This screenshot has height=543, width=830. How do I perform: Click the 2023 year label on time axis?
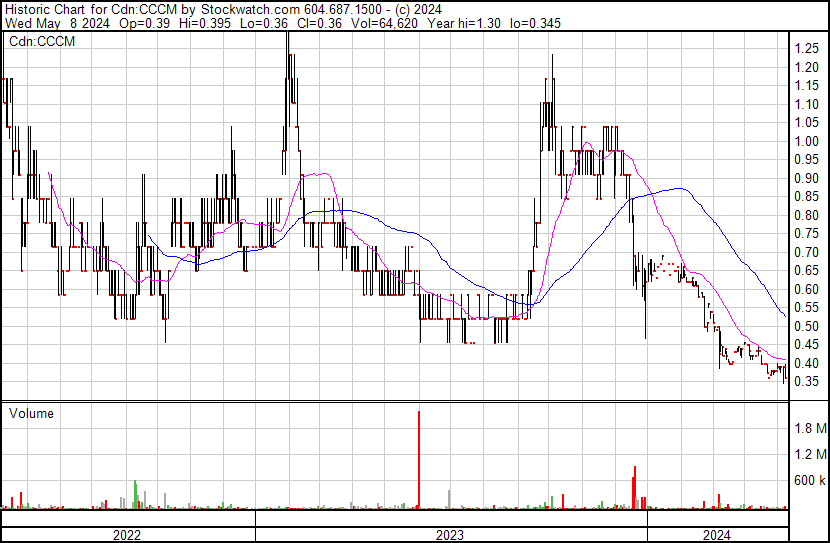[x=450, y=535]
